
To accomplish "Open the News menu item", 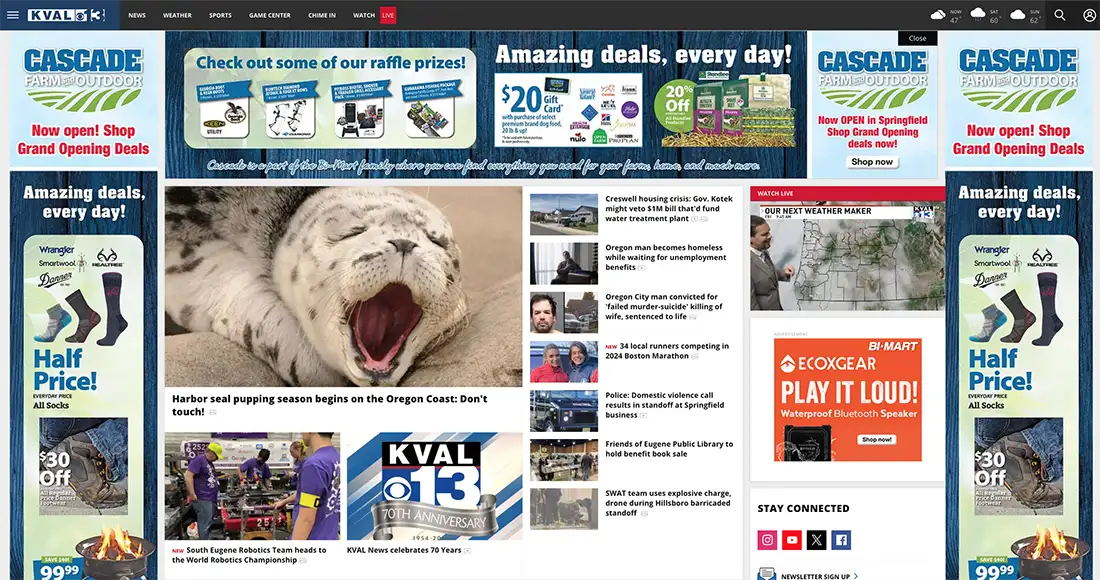I will 138,15.
